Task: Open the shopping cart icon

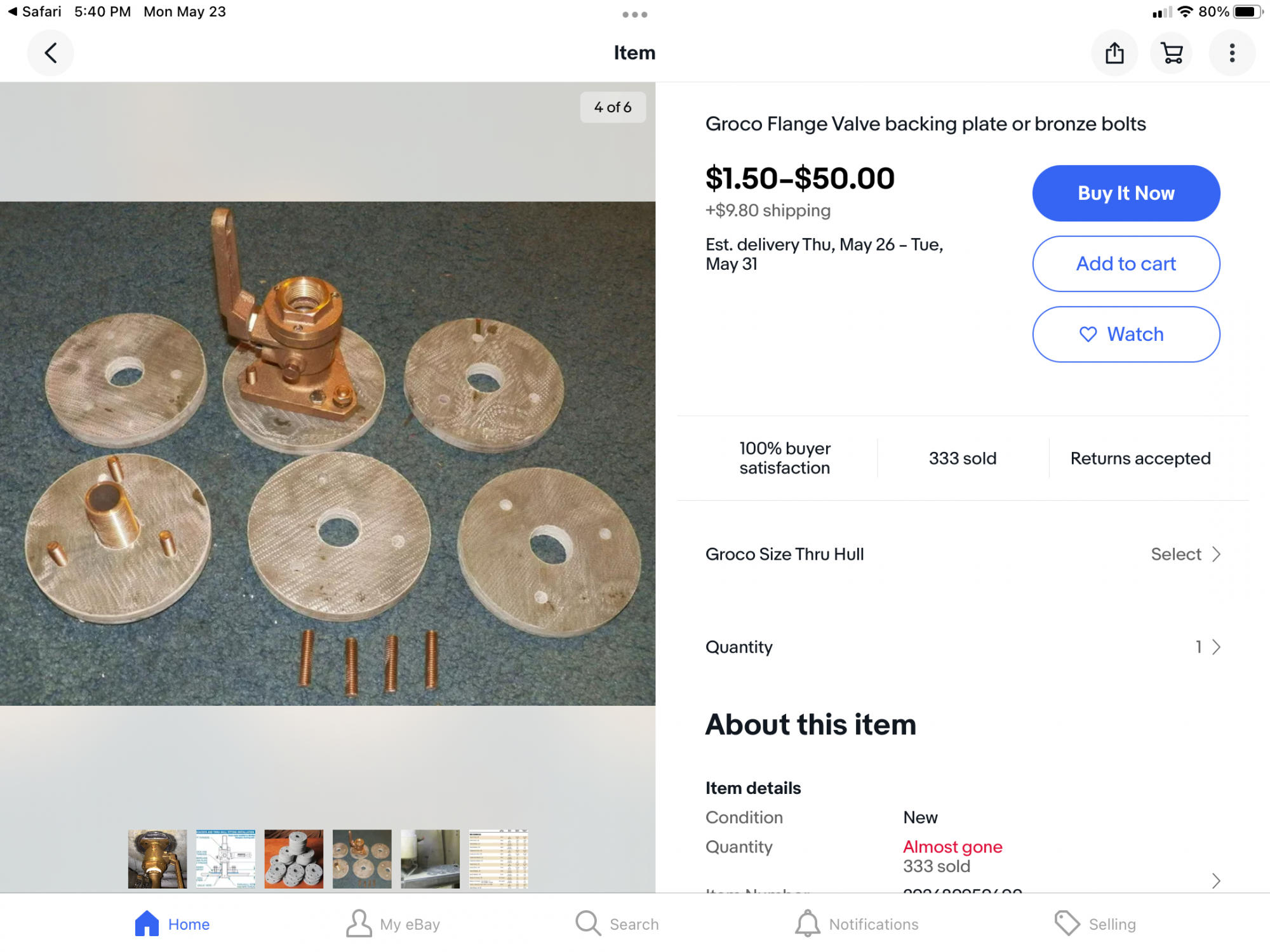Action: (x=1172, y=53)
